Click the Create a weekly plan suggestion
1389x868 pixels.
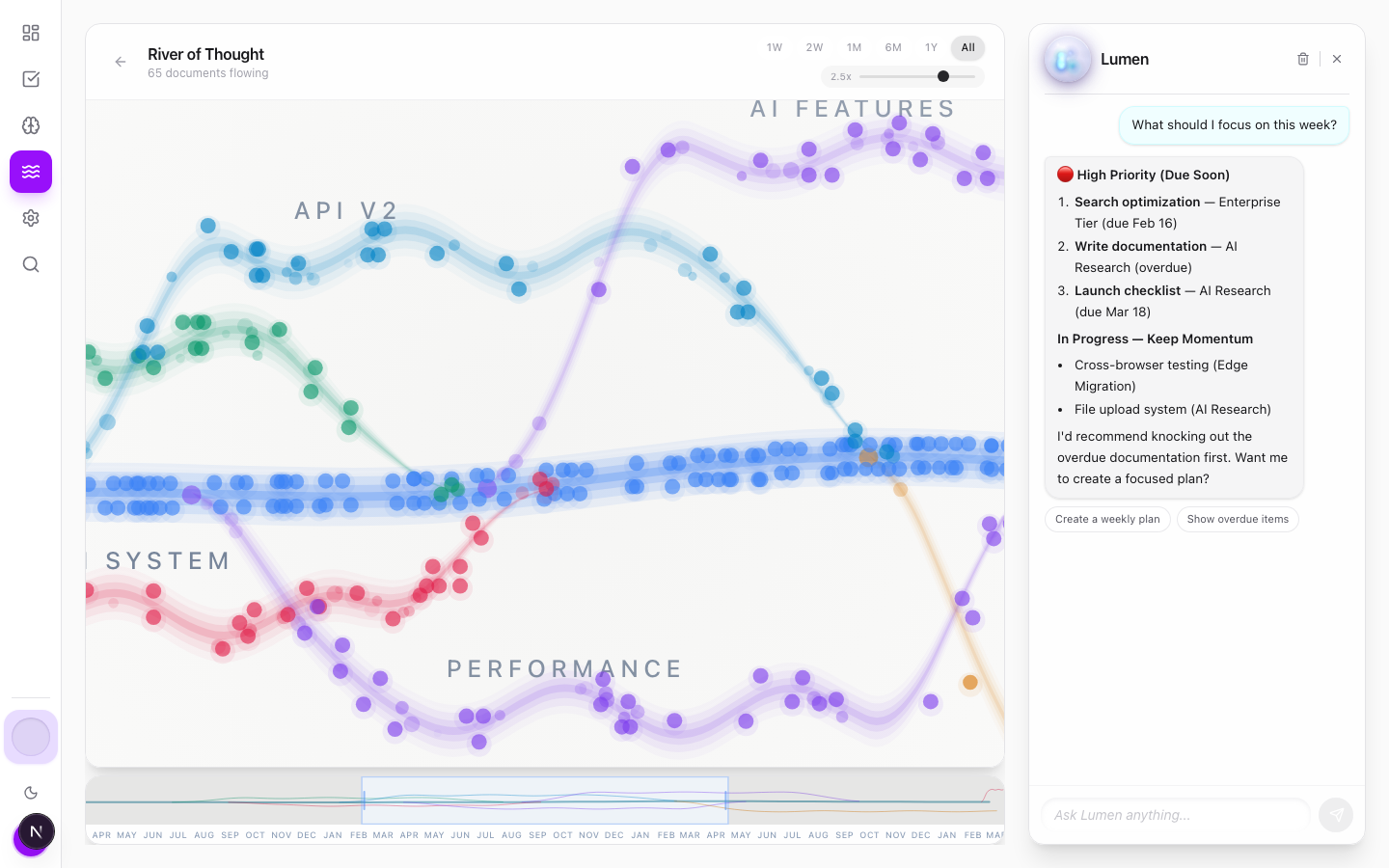click(1107, 519)
